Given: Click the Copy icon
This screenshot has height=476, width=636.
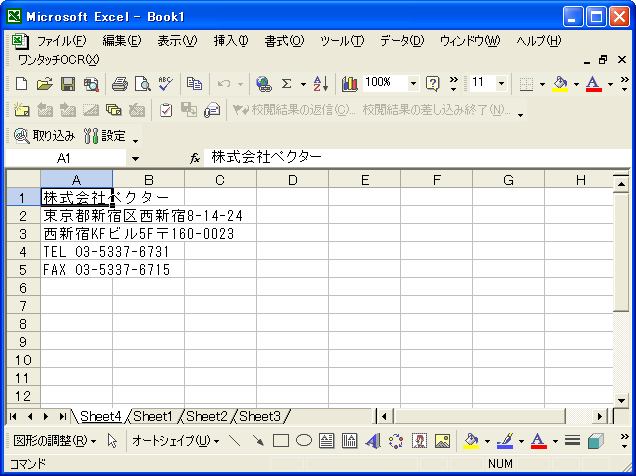Looking at the screenshot, I should click(194, 84).
